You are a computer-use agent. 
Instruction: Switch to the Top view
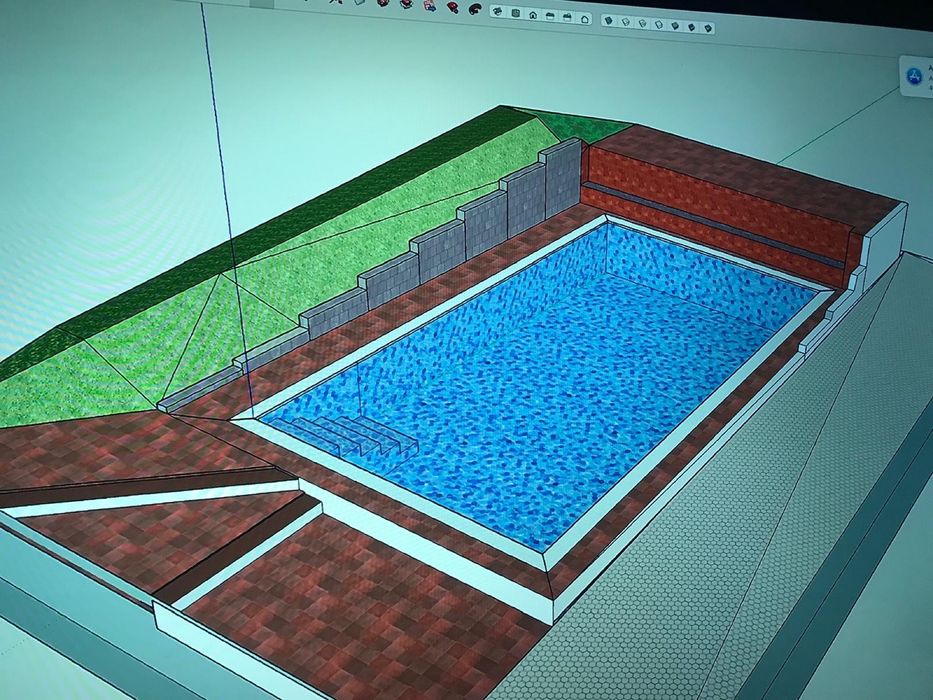coord(516,13)
